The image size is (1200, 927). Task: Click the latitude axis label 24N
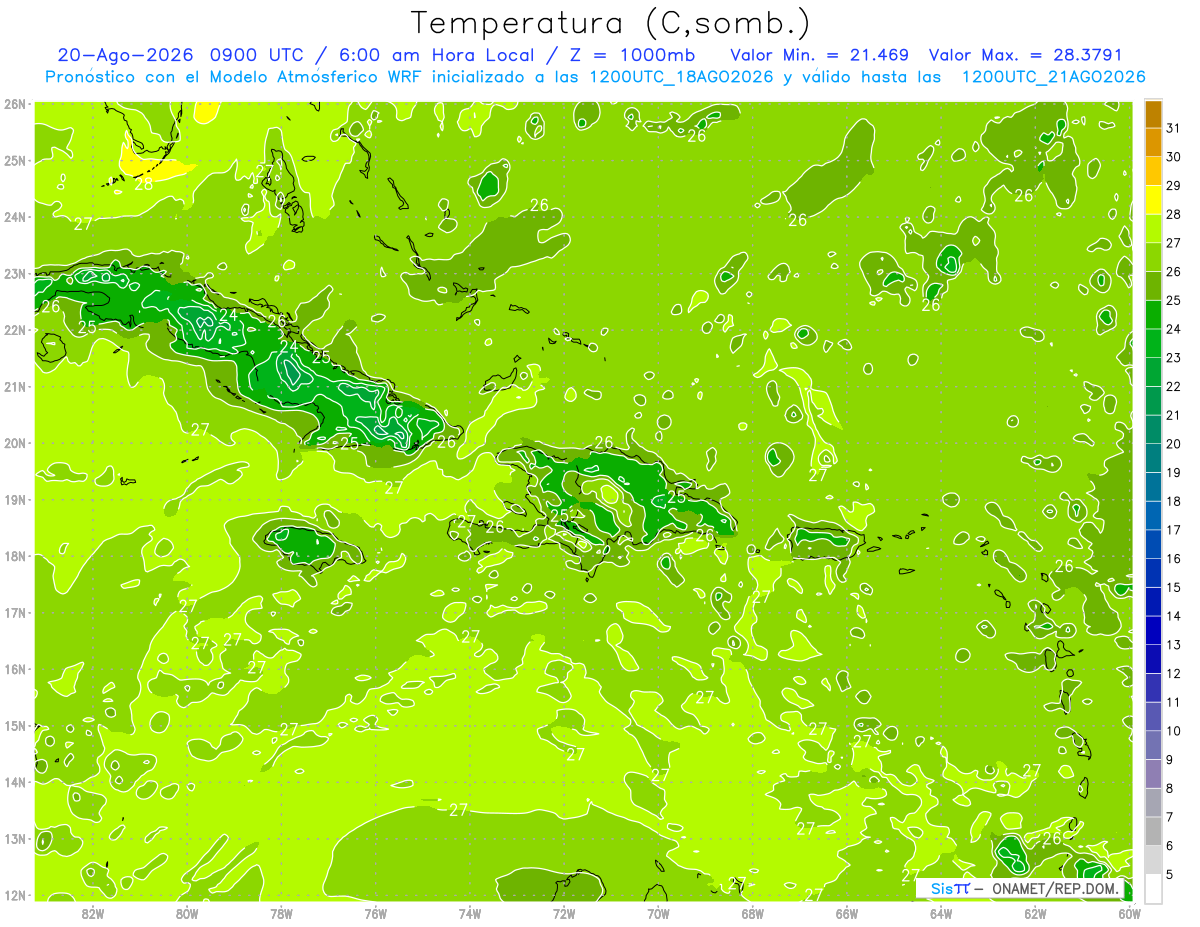point(15,217)
